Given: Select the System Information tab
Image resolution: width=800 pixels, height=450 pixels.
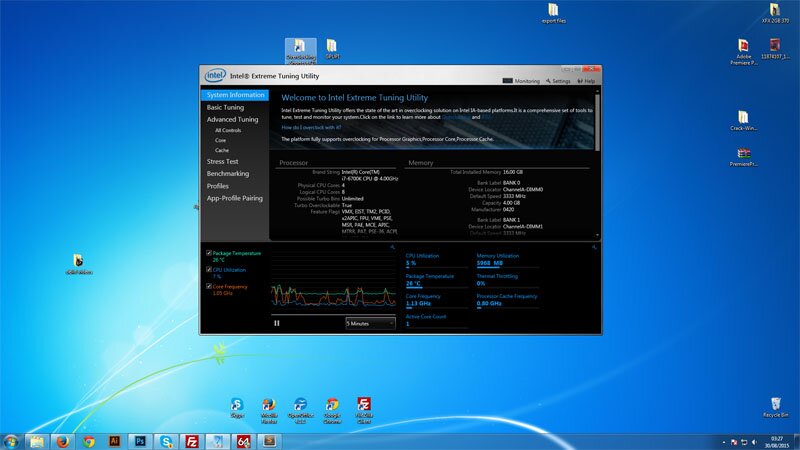Looking at the screenshot, I should click(235, 95).
